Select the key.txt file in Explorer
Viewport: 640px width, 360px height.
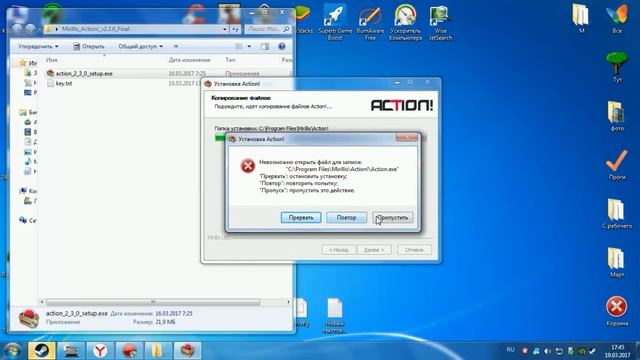pyautogui.click(x=64, y=83)
